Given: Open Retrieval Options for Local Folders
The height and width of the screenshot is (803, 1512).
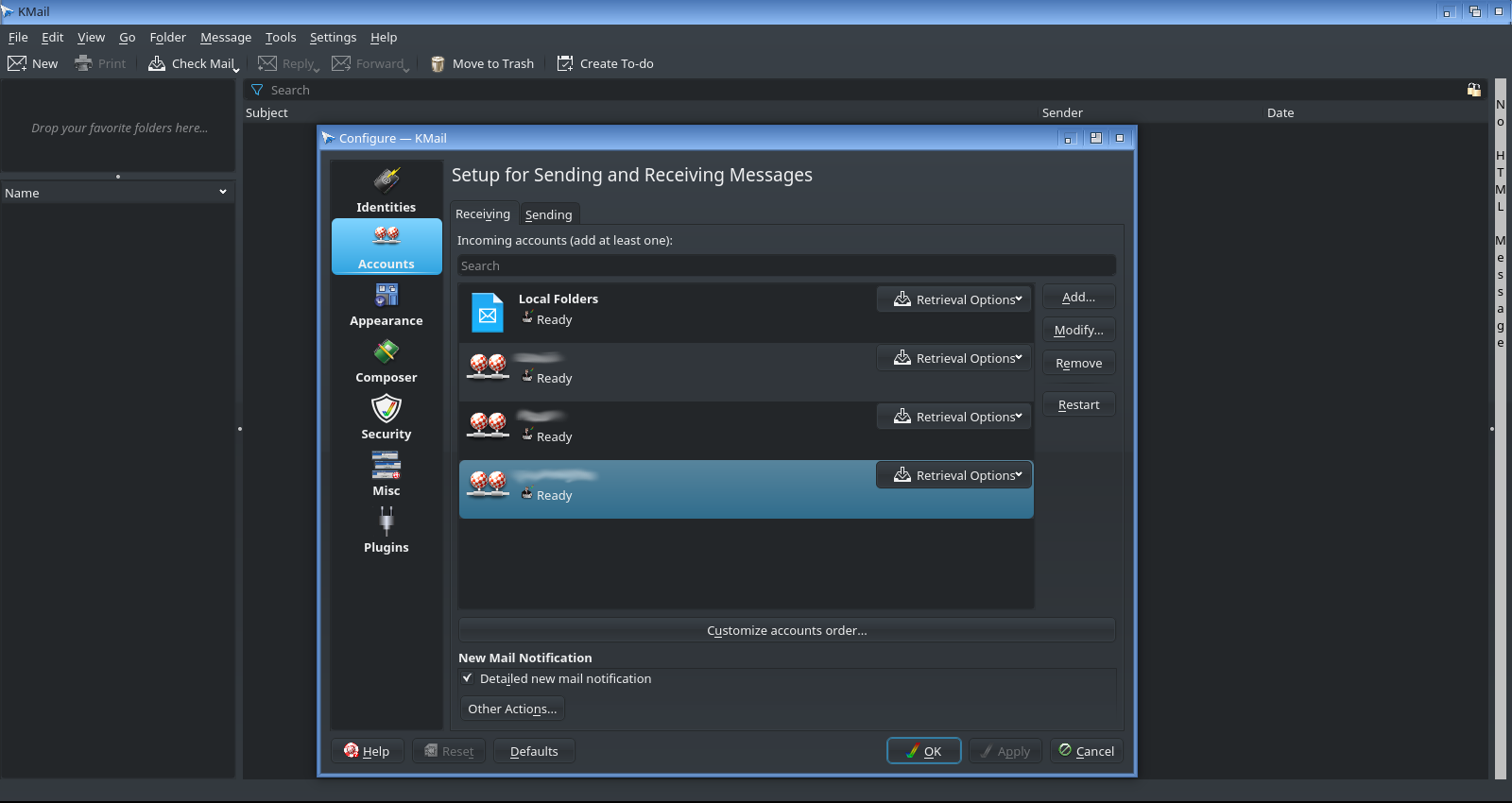Looking at the screenshot, I should pyautogui.click(x=954, y=299).
